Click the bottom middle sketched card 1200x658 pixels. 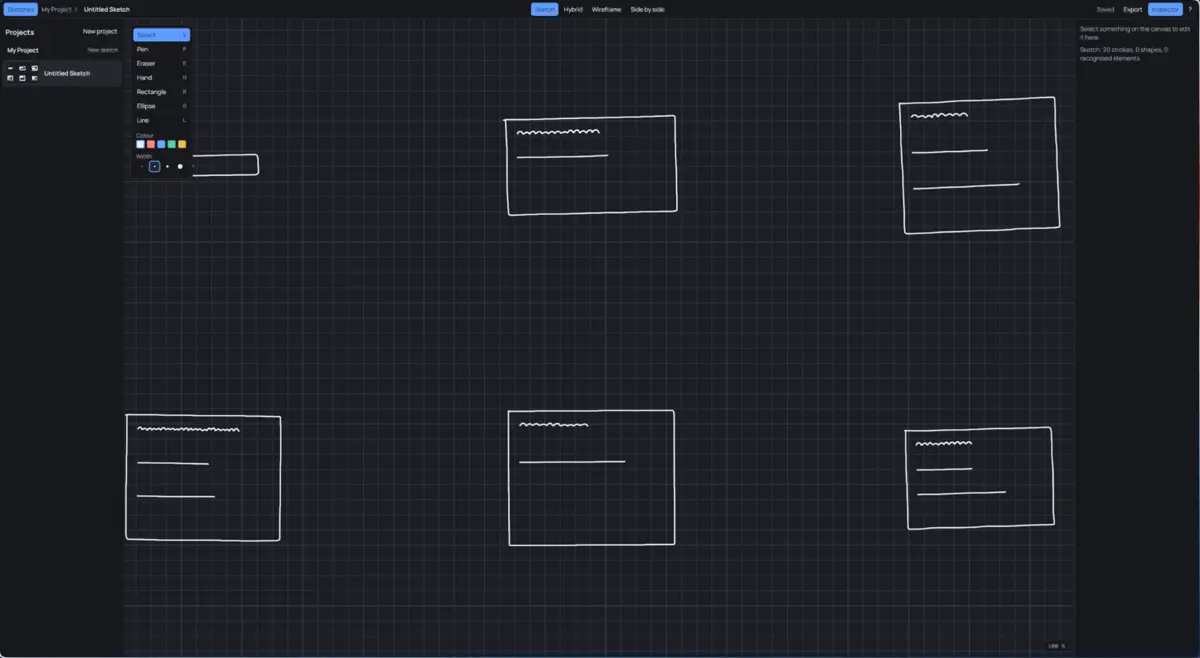coord(591,478)
